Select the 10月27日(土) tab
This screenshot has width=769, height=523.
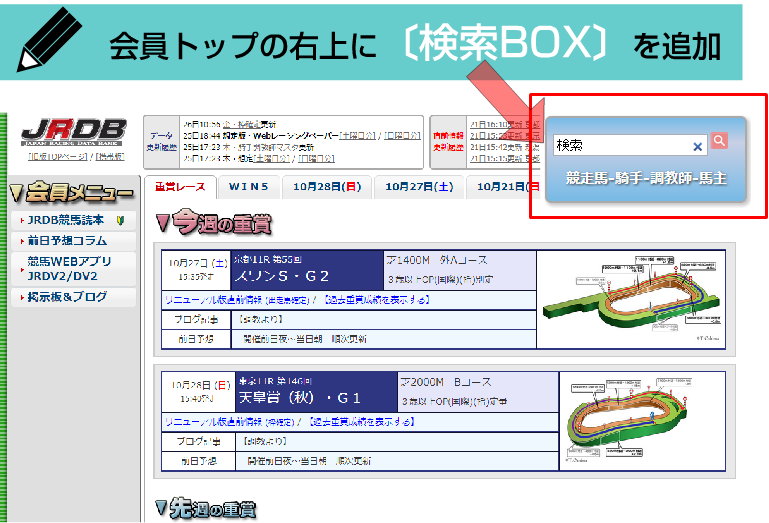(x=419, y=187)
